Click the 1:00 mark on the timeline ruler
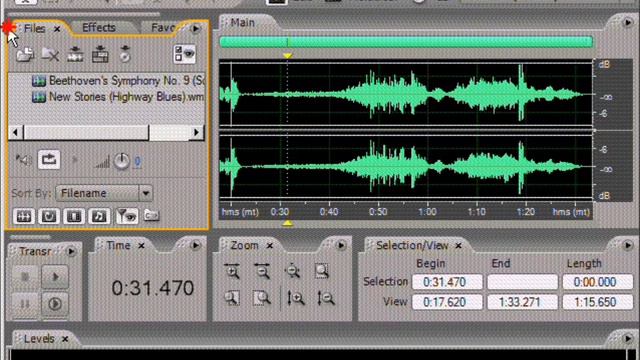 [427, 212]
